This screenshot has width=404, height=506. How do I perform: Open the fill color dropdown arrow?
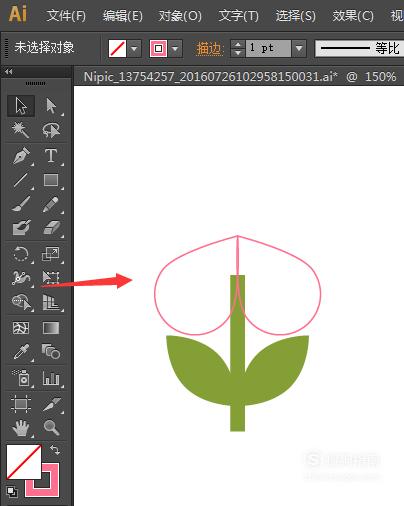coord(134,49)
